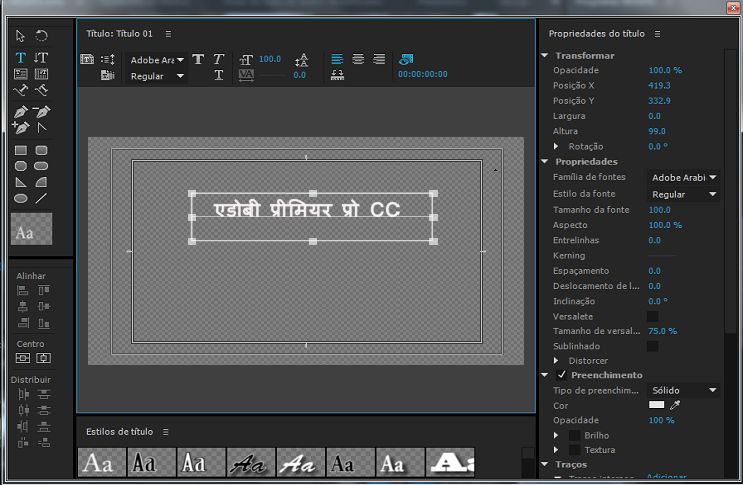Select the Rectangle shape tool
Image resolution: width=743 pixels, height=485 pixels.
(x=21, y=150)
